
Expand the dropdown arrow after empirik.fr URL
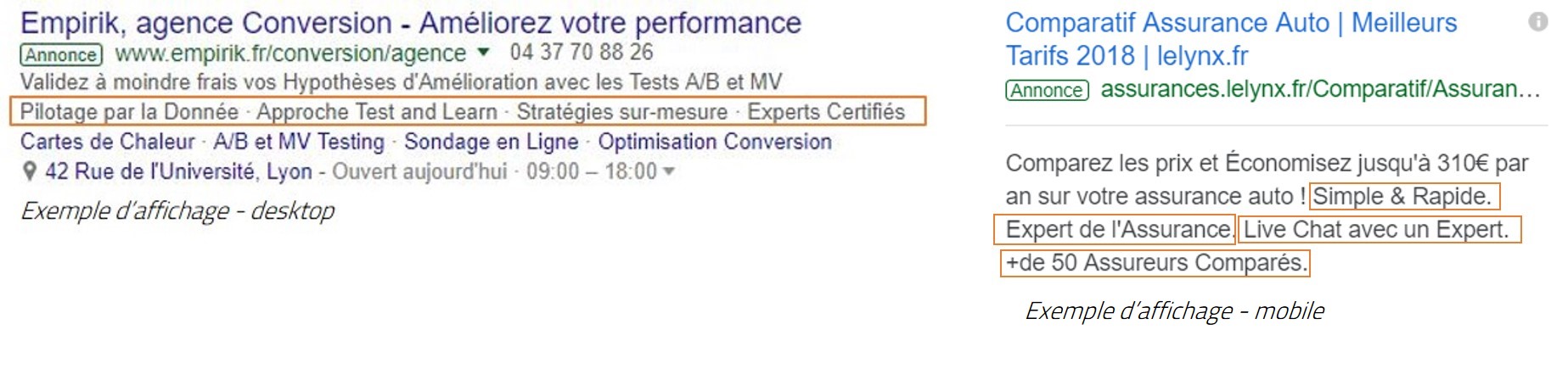click(483, 53)
